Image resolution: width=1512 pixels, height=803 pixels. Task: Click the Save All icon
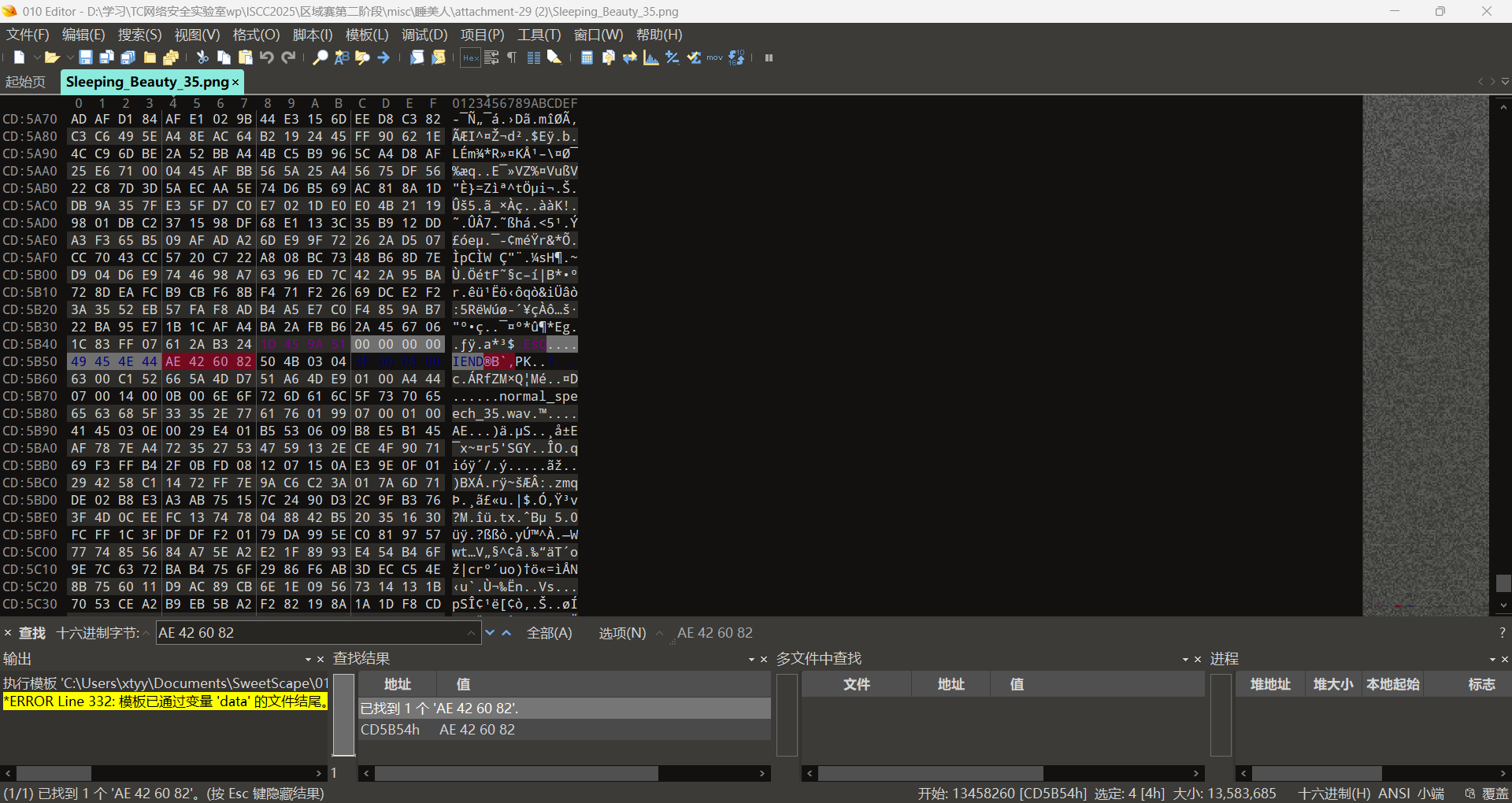point(128,57)
